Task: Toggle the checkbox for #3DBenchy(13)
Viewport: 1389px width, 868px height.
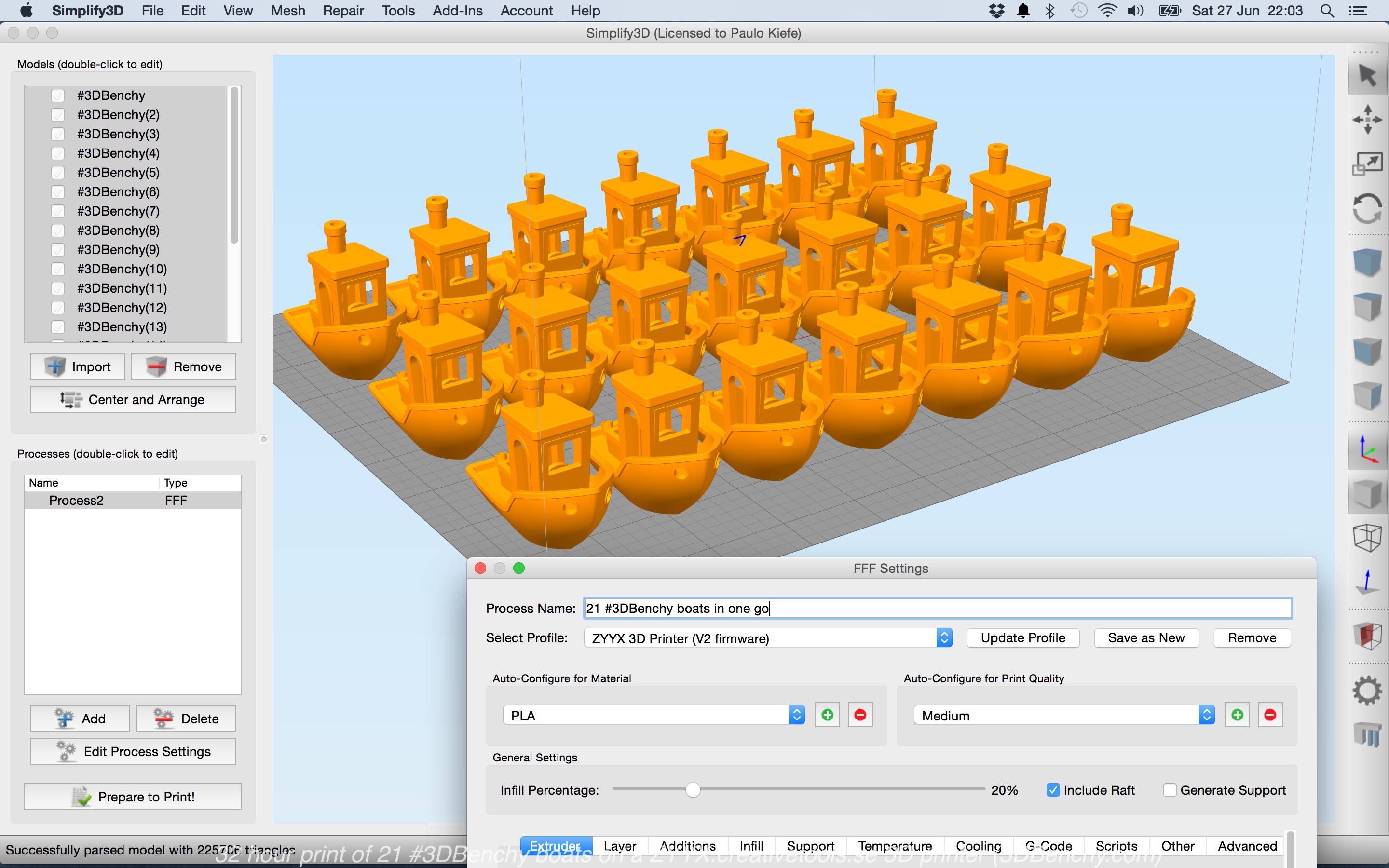Action: point(57,326)
